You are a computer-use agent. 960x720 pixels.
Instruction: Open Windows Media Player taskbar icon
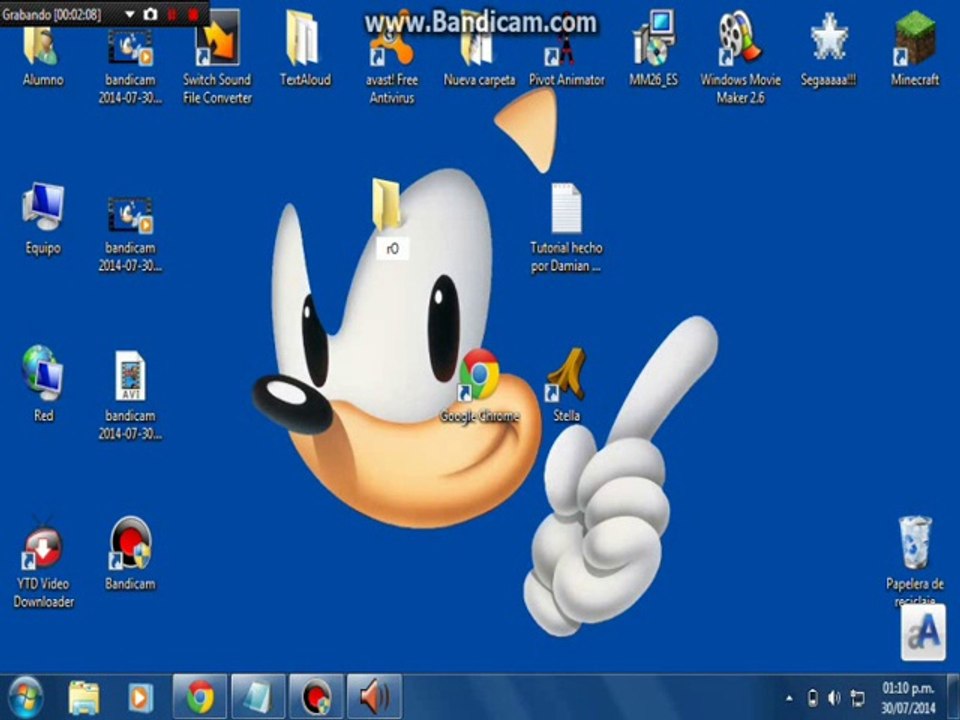pyautogui.click(x=140, y=697)
